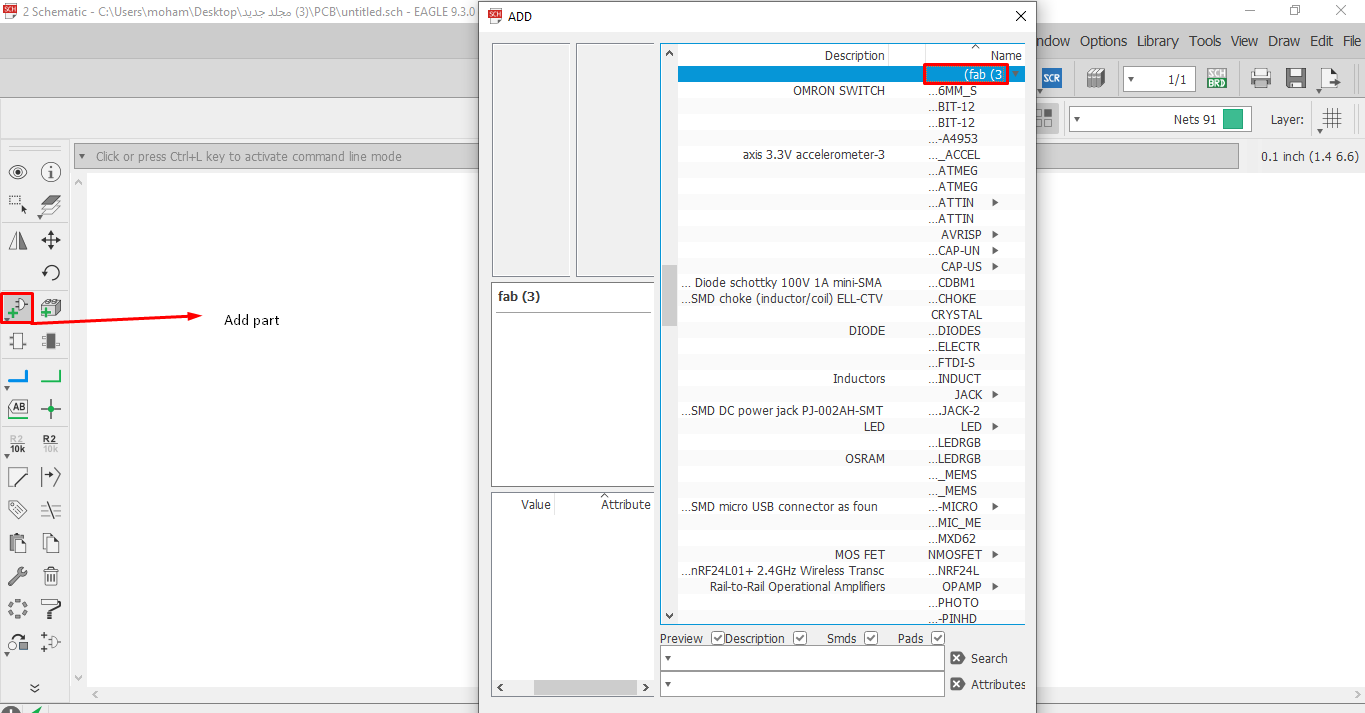Select the Move tool
Screen dimensions: 1365x713
tap(51, 240)
